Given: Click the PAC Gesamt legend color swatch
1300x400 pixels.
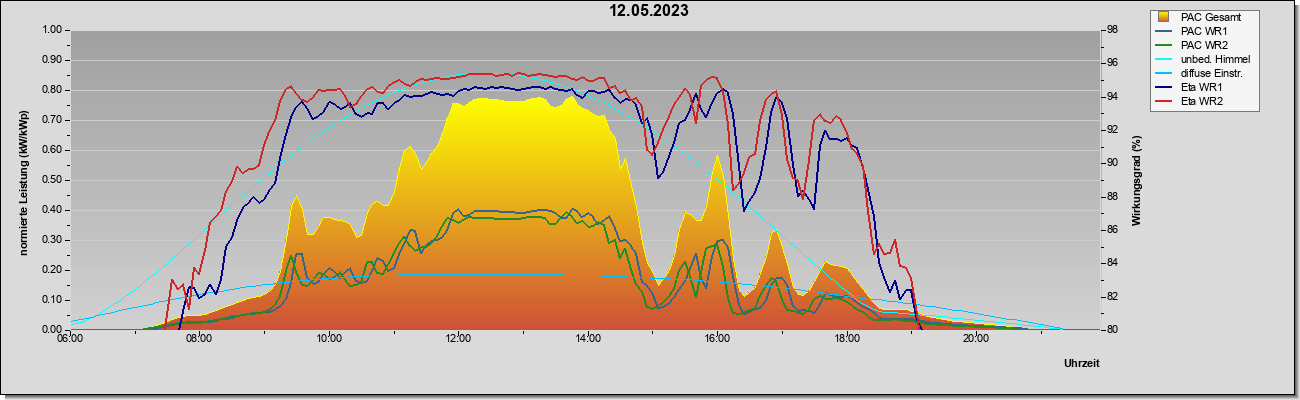Looking at the screenshot, I should (1165, 17).
